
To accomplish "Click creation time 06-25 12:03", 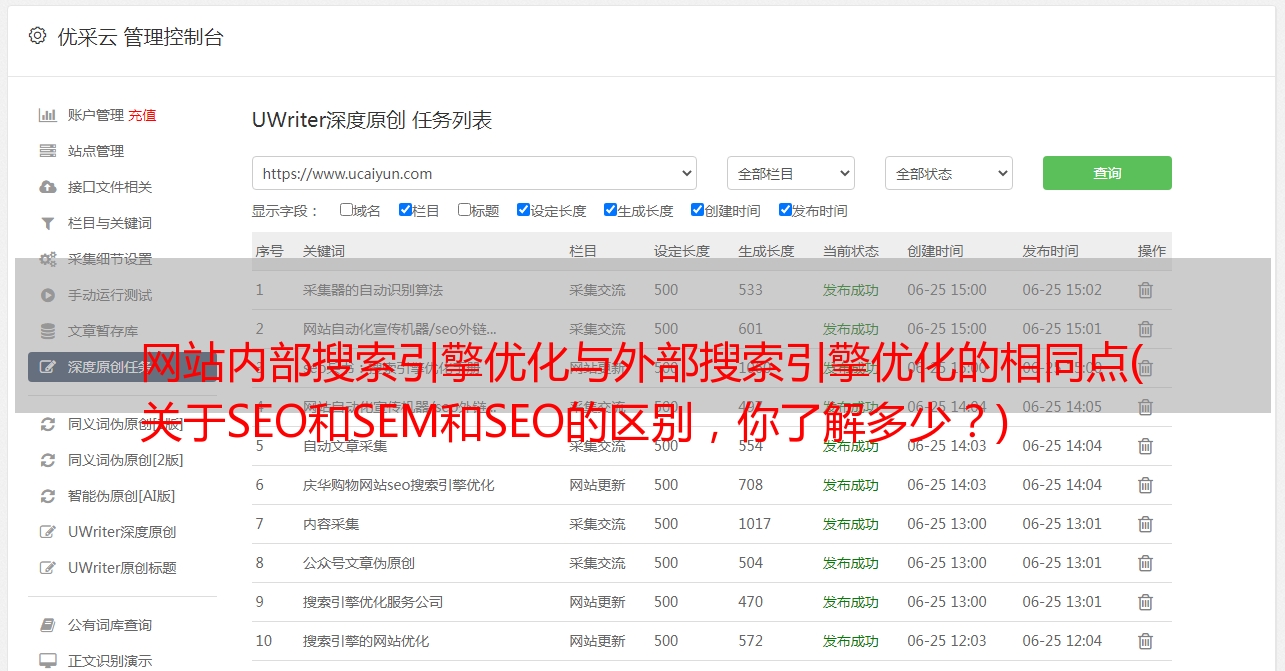I will pos(947,641).
